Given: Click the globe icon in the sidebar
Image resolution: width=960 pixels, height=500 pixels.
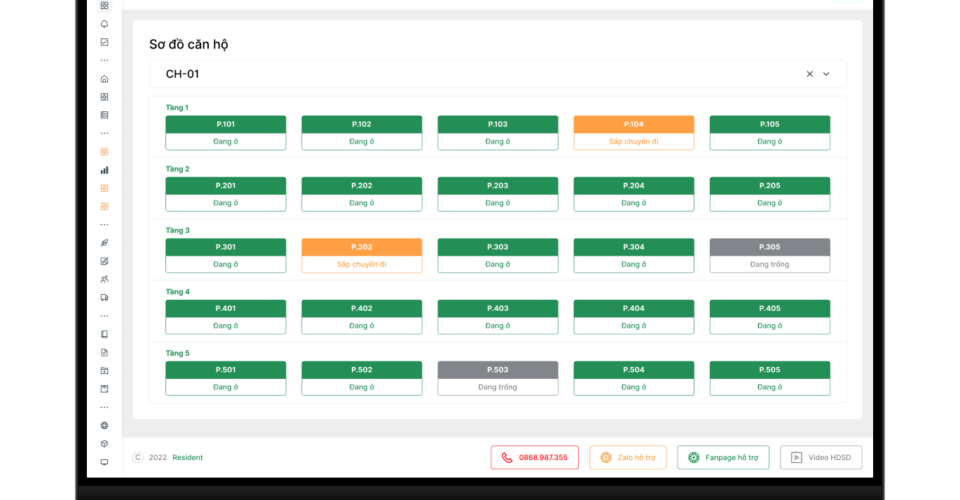Looking at the screenshot, I should coord(104,425).
